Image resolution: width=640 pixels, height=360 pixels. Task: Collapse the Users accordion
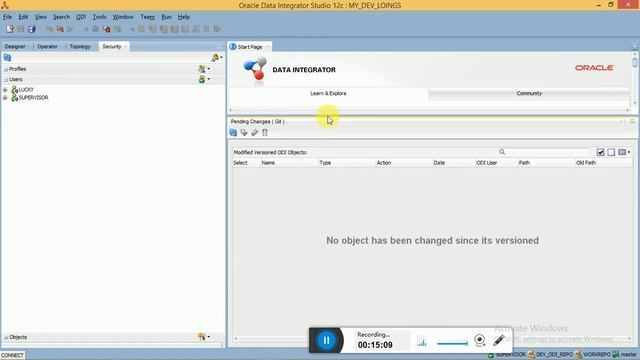point(6,80)
